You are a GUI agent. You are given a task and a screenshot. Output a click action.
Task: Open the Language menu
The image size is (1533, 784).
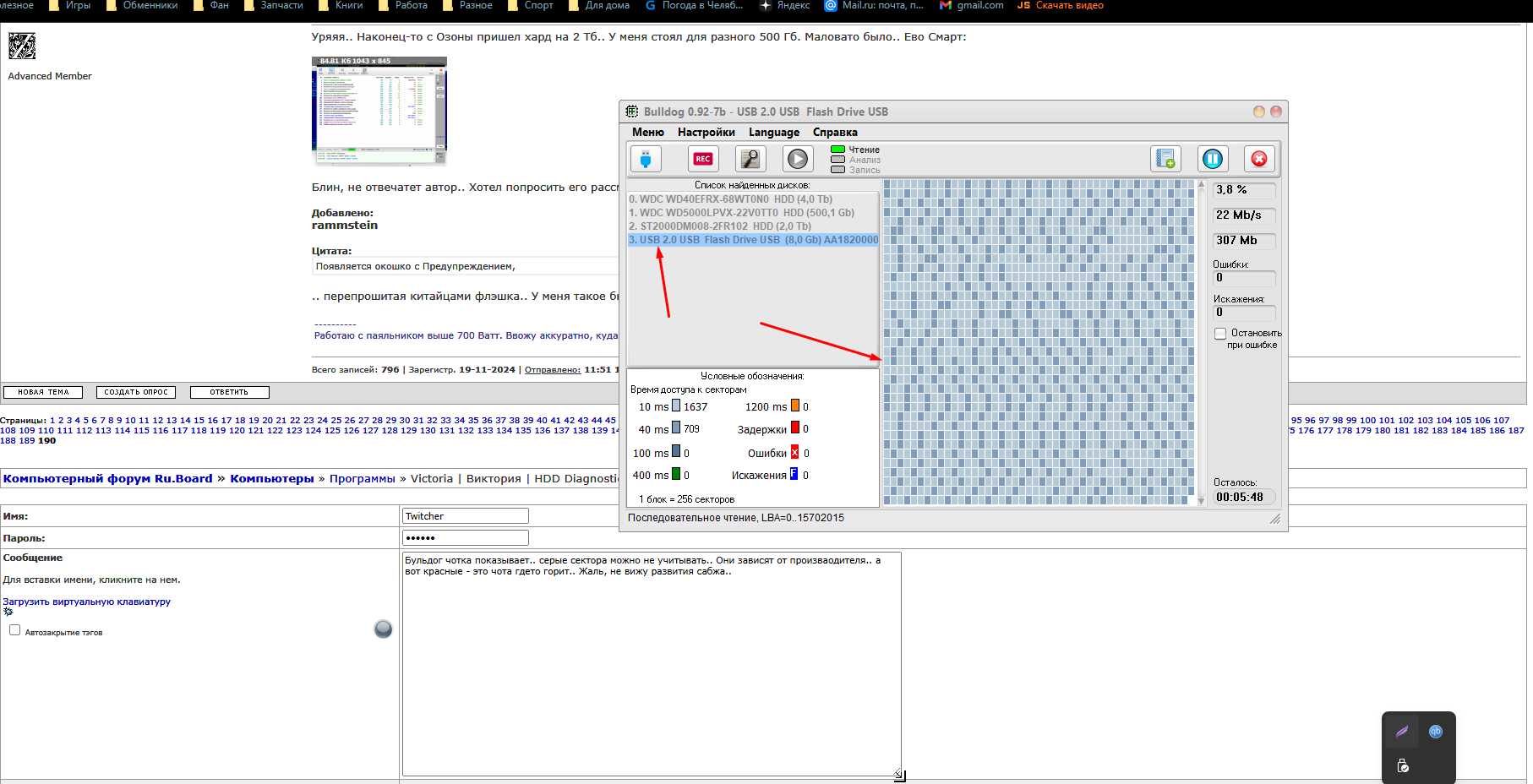pyautogui.click(x=773, y=133)
